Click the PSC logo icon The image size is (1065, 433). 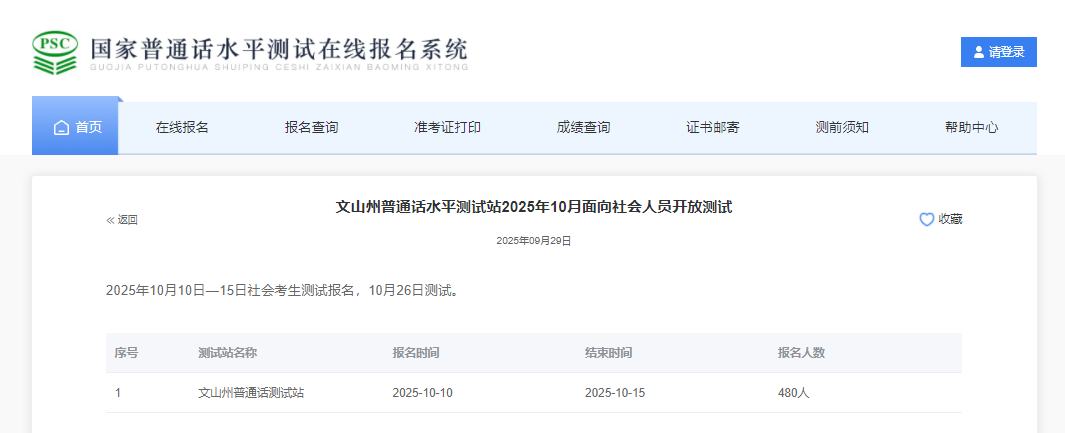click(54, 52)
